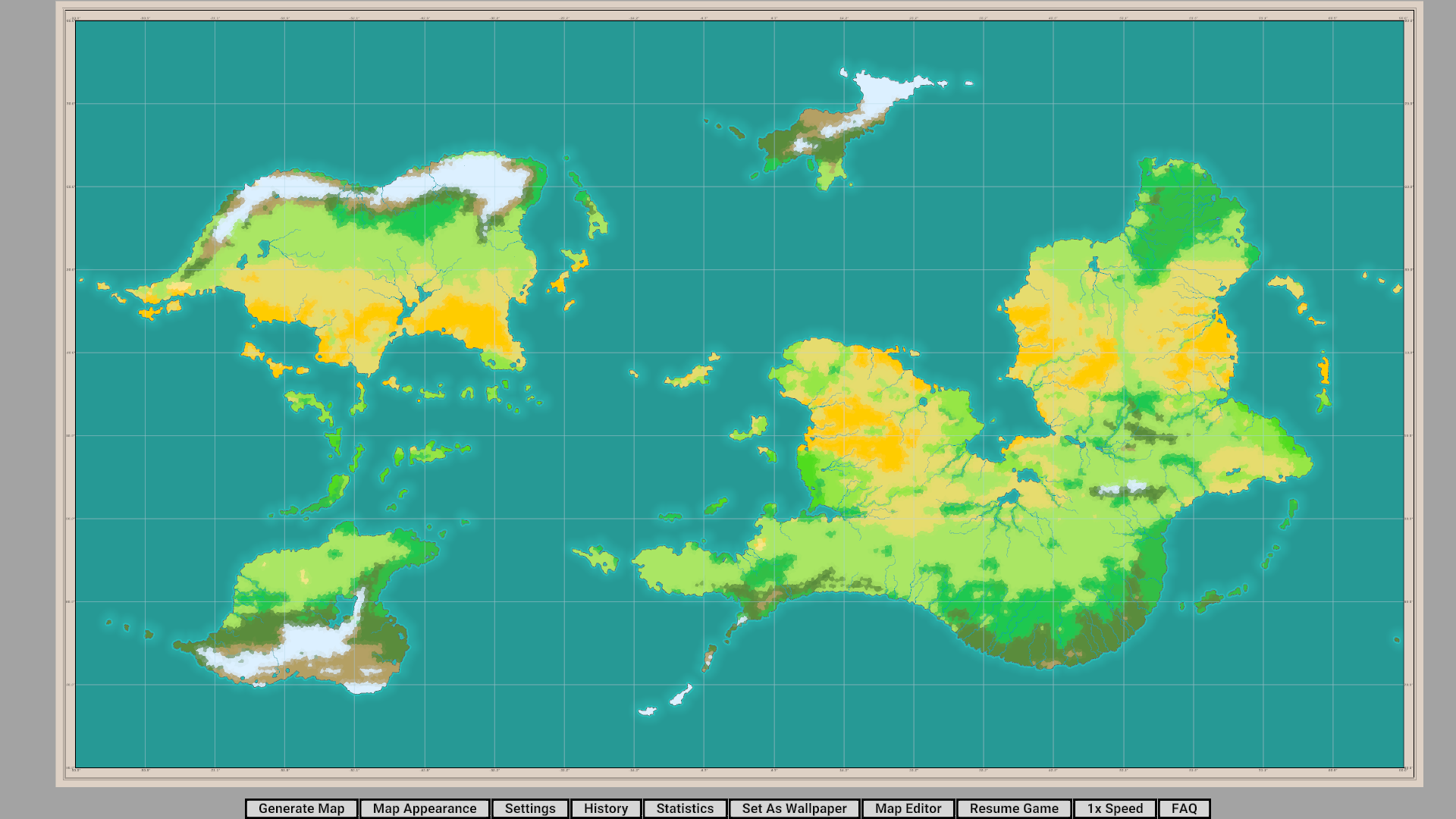The image size is (1456, 819).
Task: Toggle the 1x Speed control
Action: click(x=1115, y=808)
